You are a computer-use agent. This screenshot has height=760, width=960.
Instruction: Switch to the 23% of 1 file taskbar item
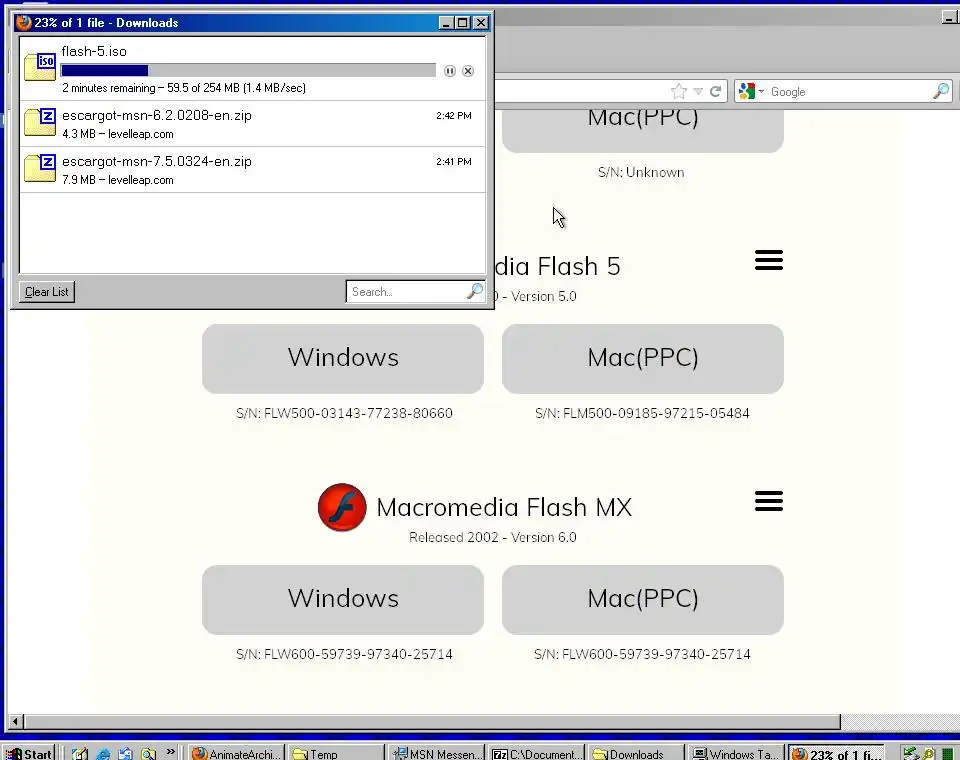836,754
